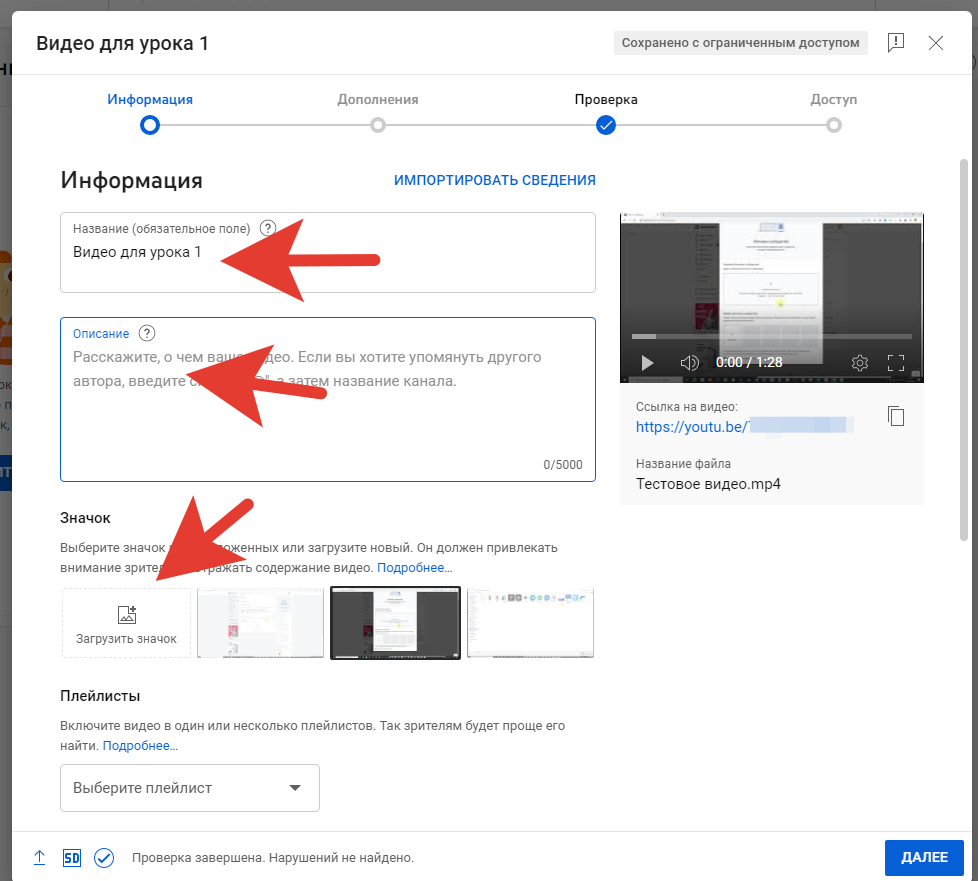Viewport: 978px width, 881px height.
Task: Copy the video link
Action: (x=896, y=416)
